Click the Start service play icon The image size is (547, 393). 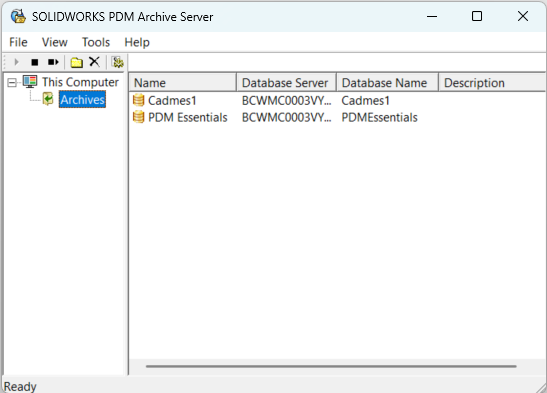[16, 62]
